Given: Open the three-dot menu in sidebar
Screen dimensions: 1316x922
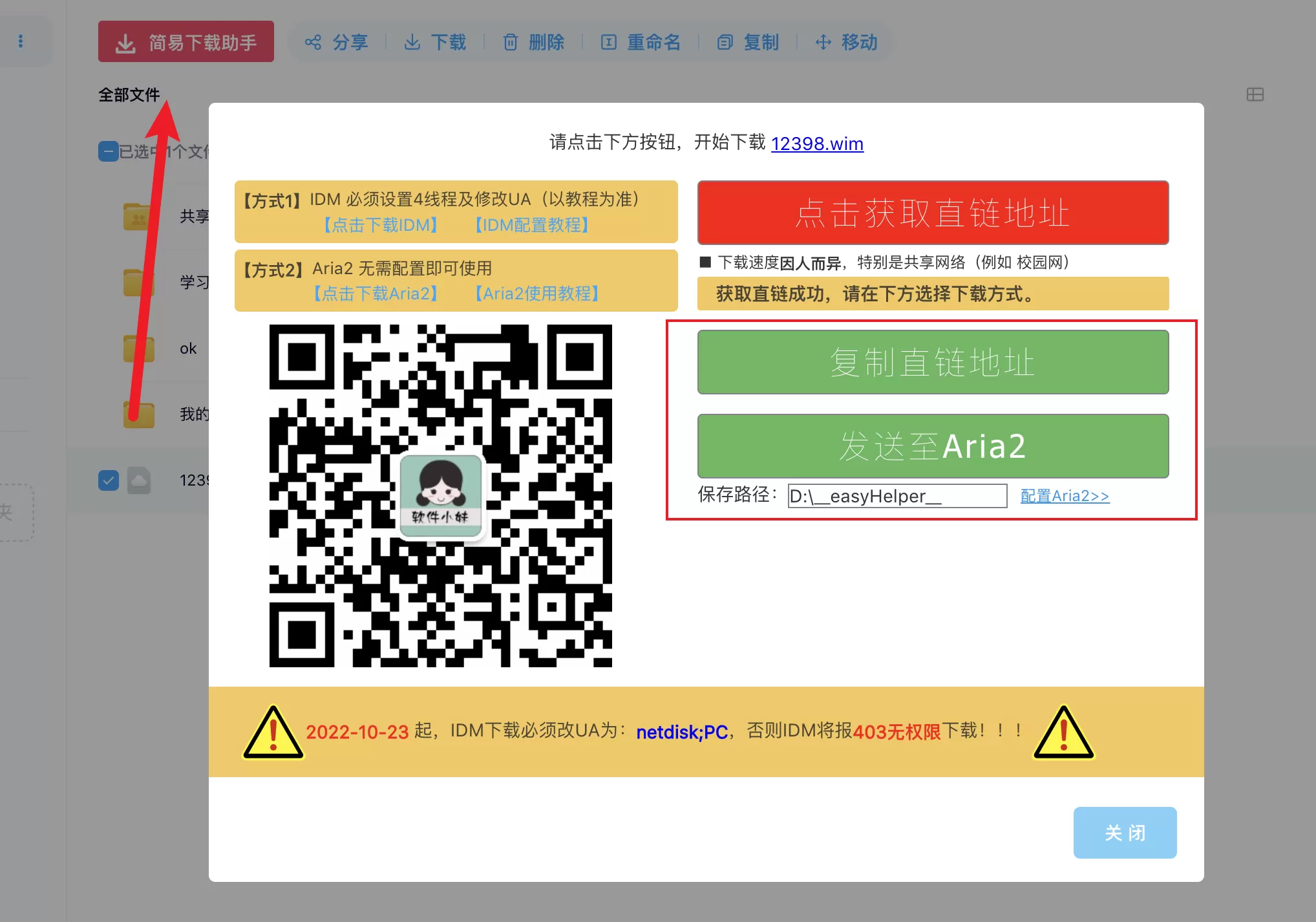Looking at the screenshot, I should tap(20, 41).
